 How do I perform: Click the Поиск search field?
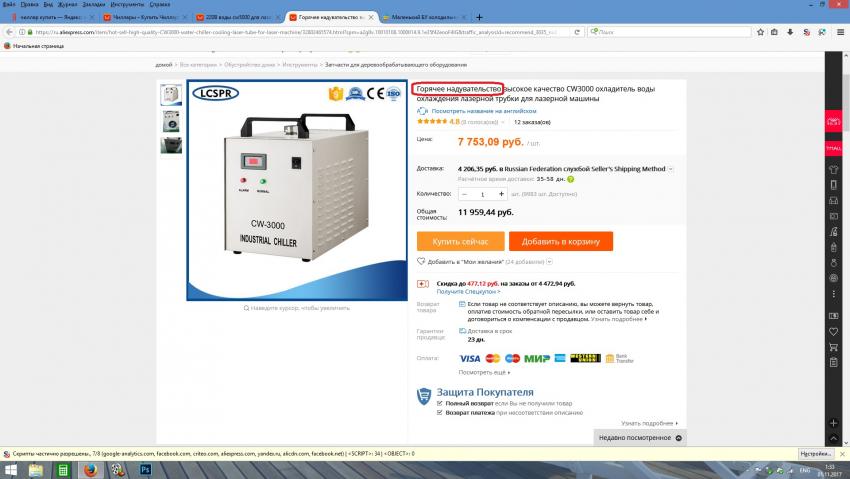pos(670,32)
